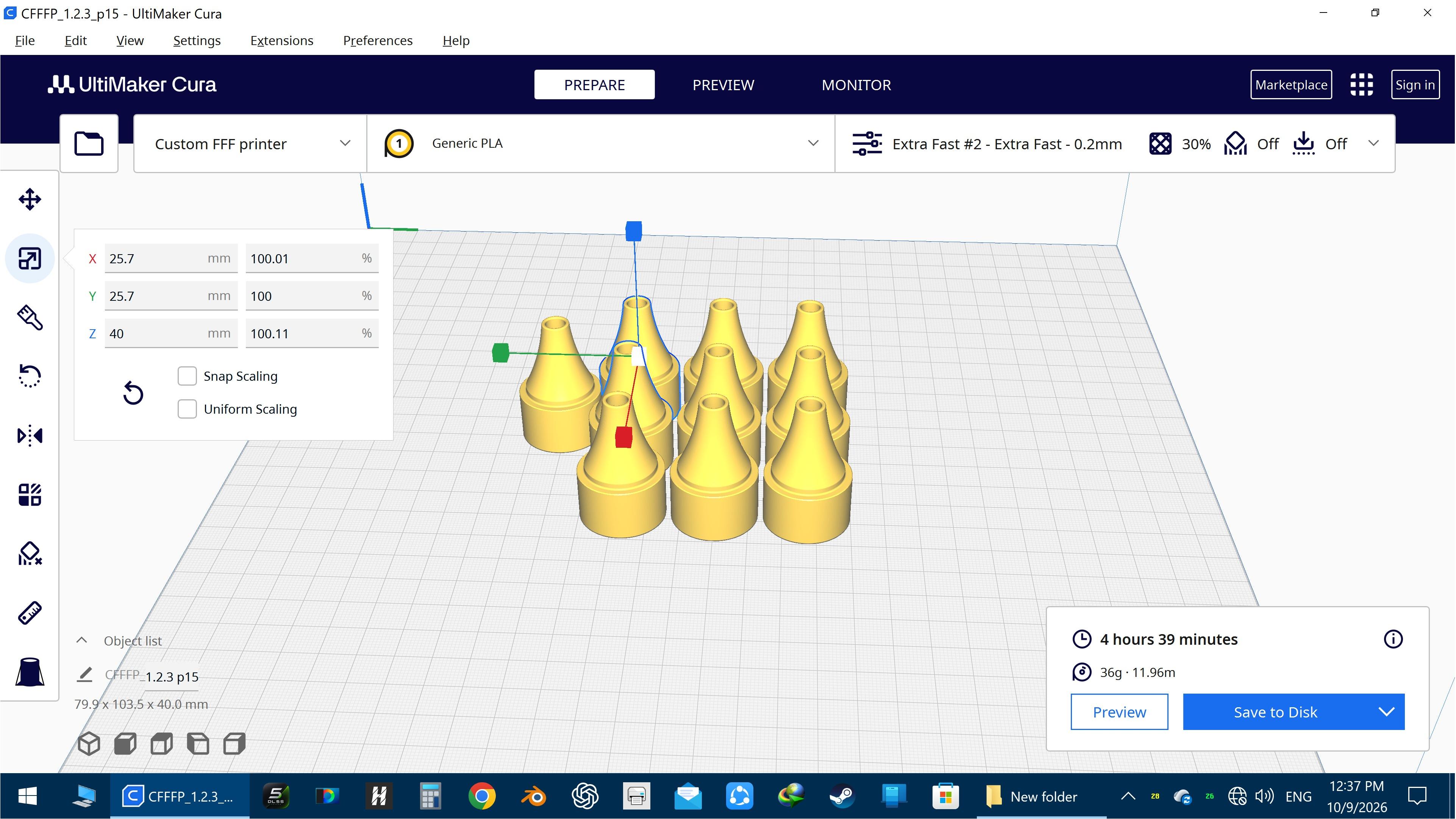
Task: Switch to the 3D perspective view cube icon
Action: pos(89,743)
